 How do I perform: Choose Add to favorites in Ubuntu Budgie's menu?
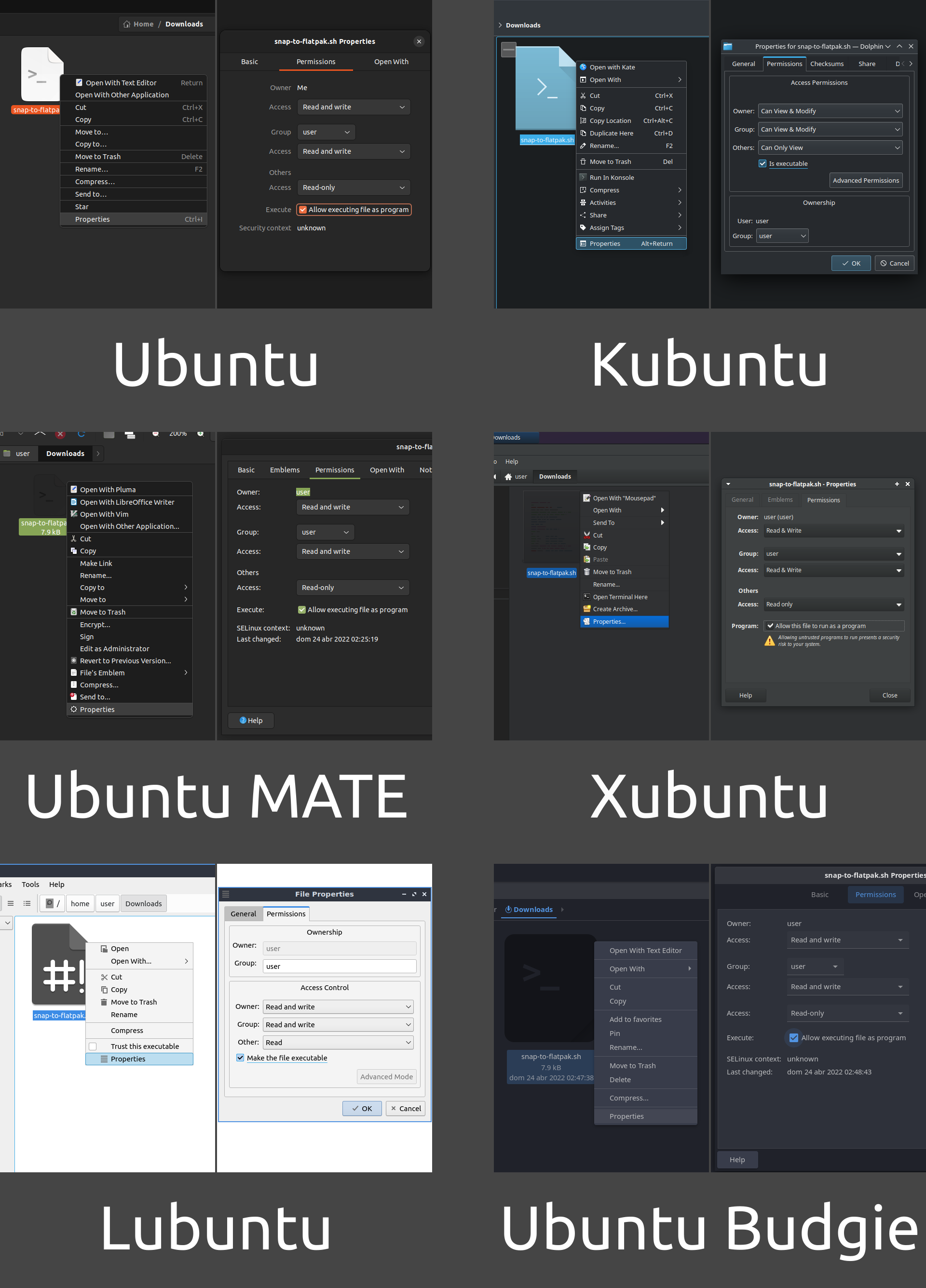coord(645,1020)
